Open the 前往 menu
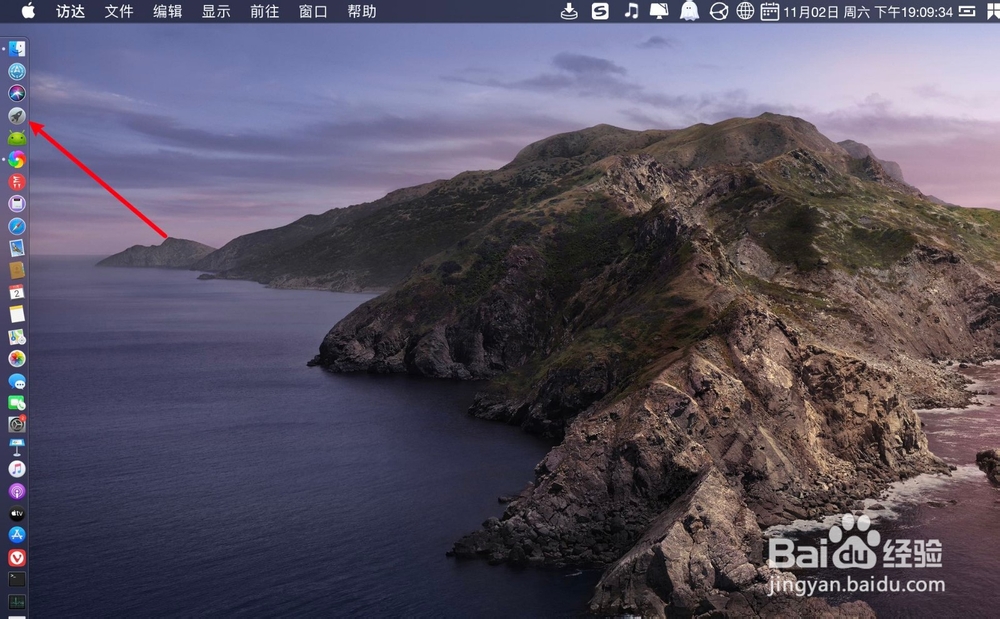This screenshot has height=619, width=1000. (x=264, y=11)
